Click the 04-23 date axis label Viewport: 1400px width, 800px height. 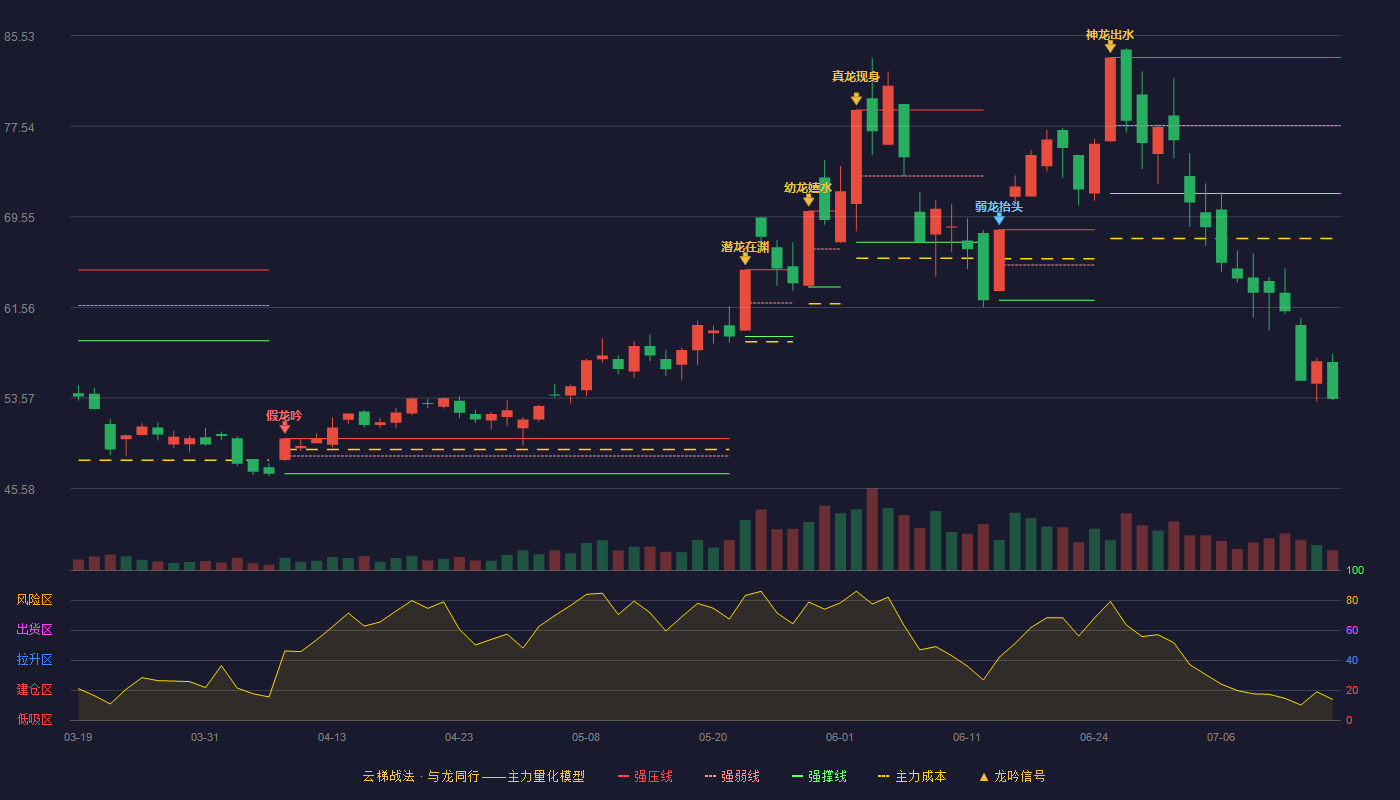pyautogui.click(x=459, y=737)
